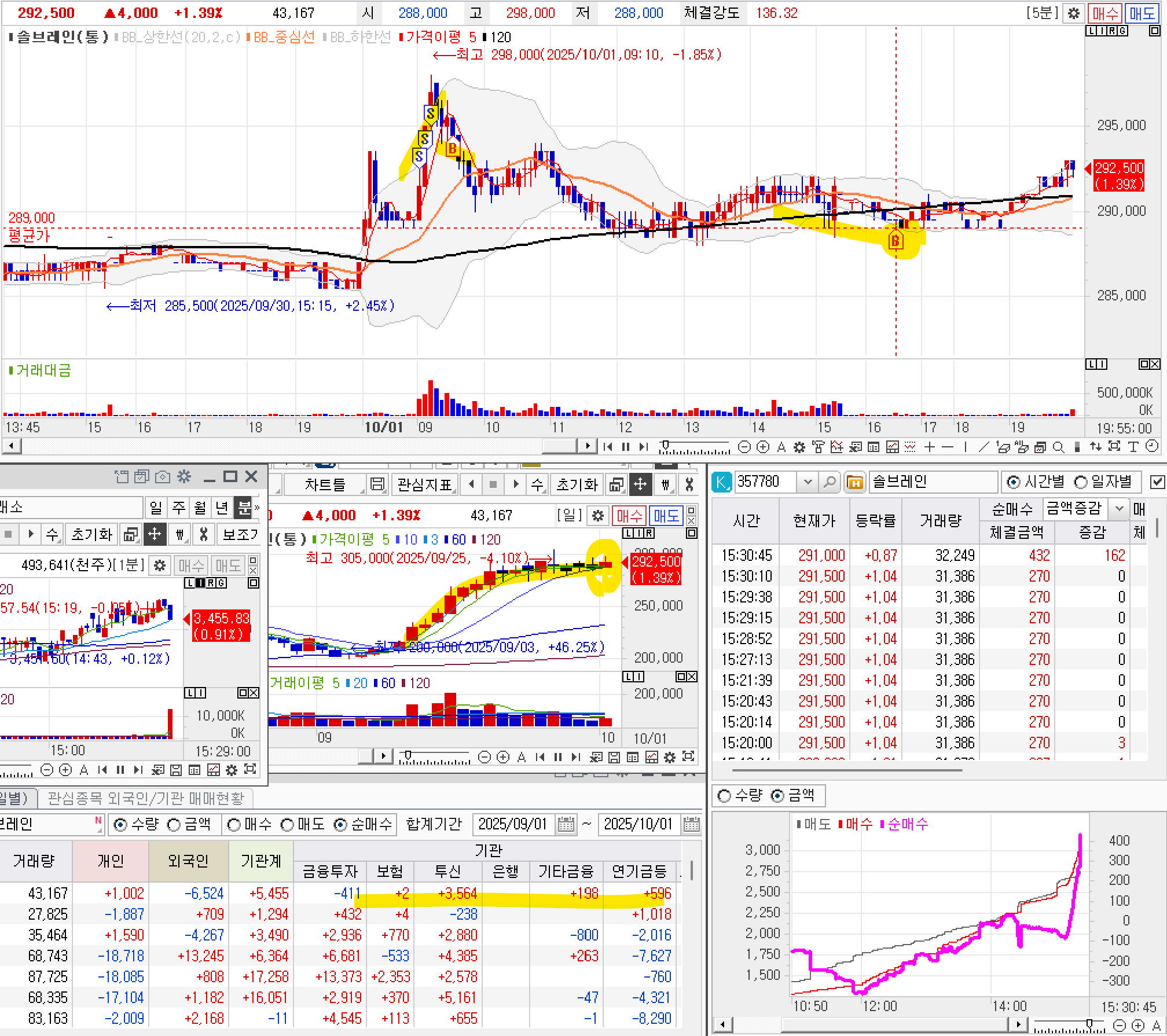Click the top chart timeline zoom slider
Screen dimensions: 1167x1036
[666, 446]
